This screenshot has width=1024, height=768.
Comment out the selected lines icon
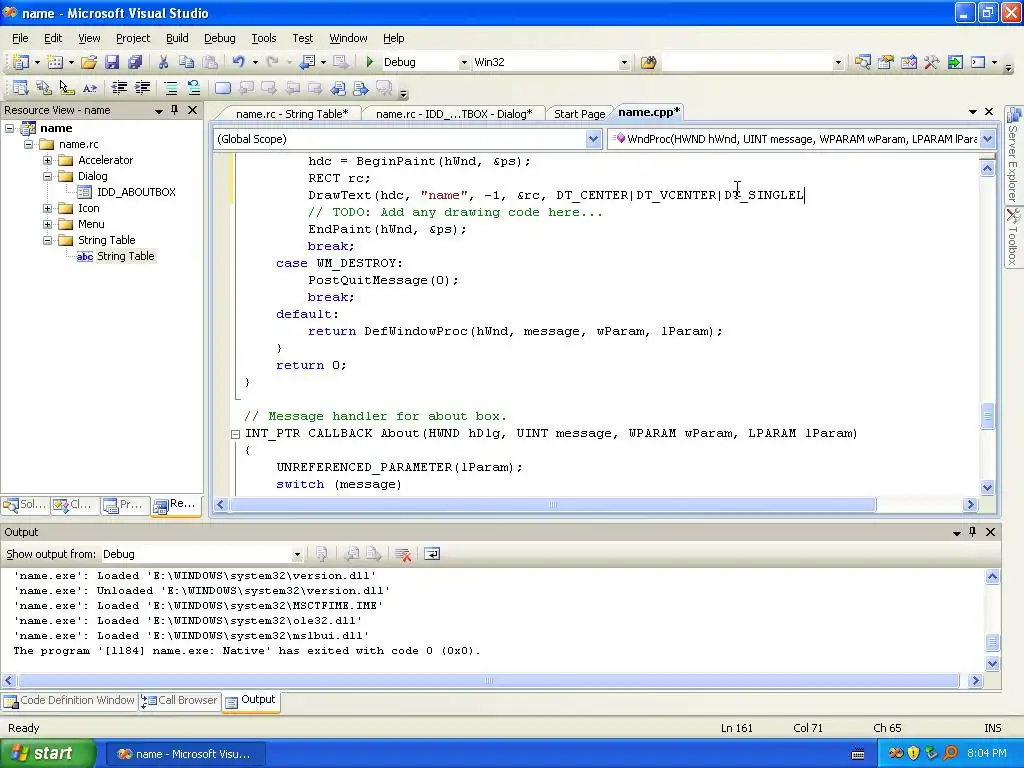[170, 88]
